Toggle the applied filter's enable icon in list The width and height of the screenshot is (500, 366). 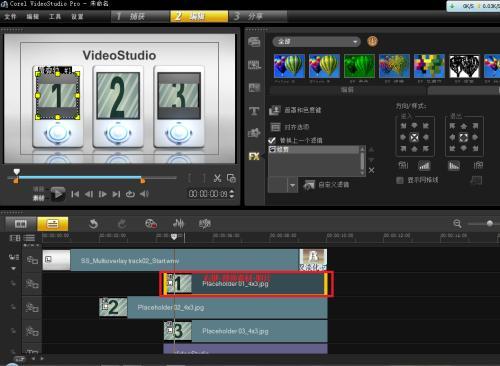pos(272,149)
